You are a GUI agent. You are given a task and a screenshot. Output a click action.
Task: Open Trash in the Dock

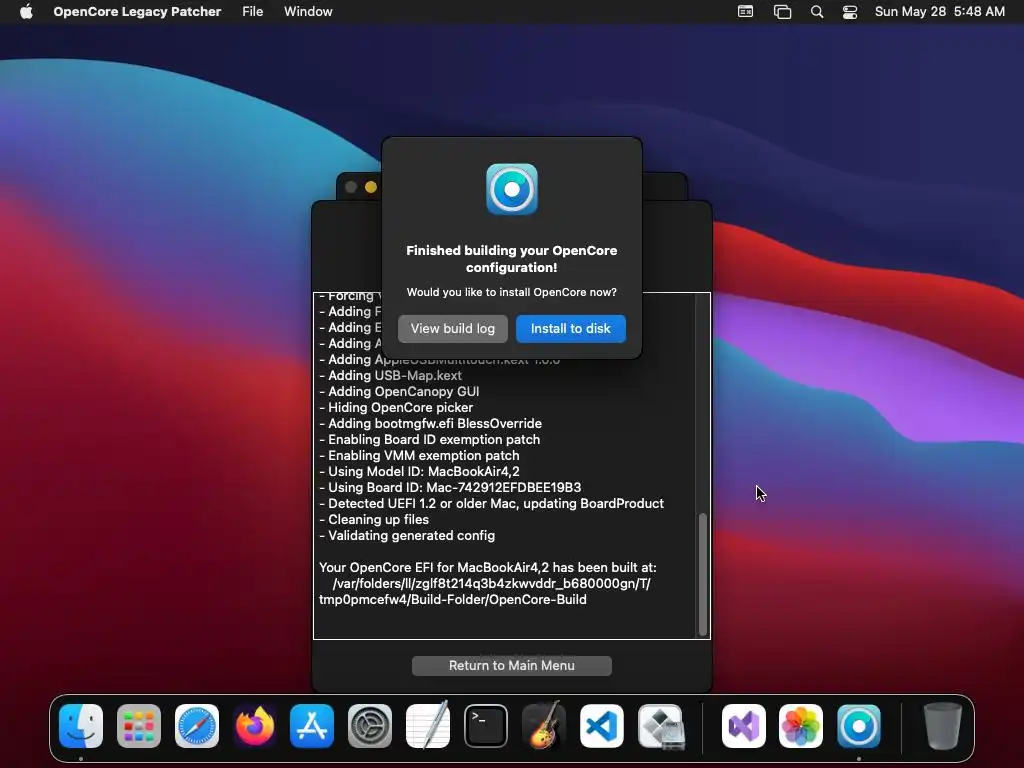[942, 726]
